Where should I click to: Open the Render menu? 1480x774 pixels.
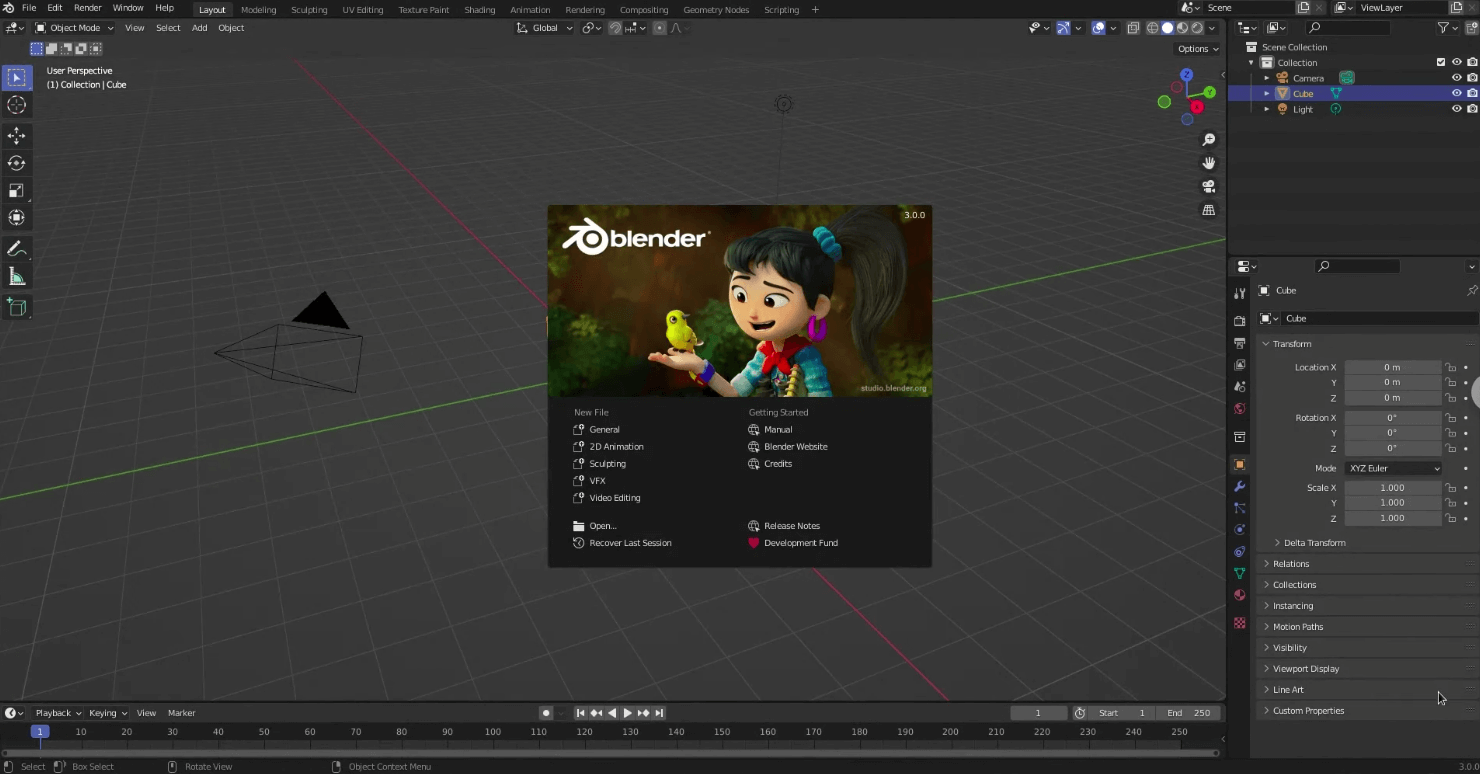point(88,8)
